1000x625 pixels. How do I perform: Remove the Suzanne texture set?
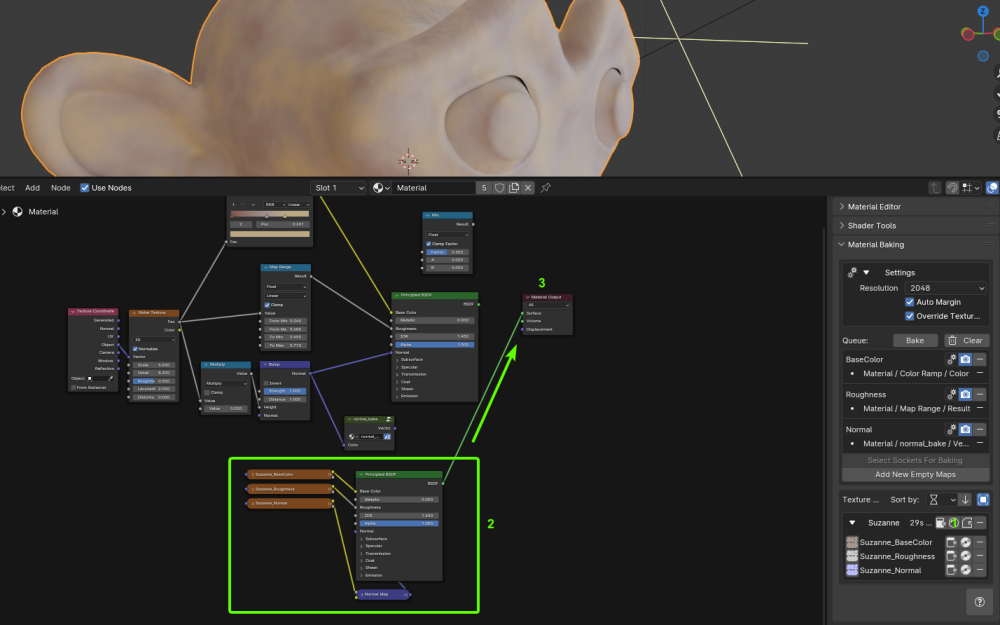980,523
